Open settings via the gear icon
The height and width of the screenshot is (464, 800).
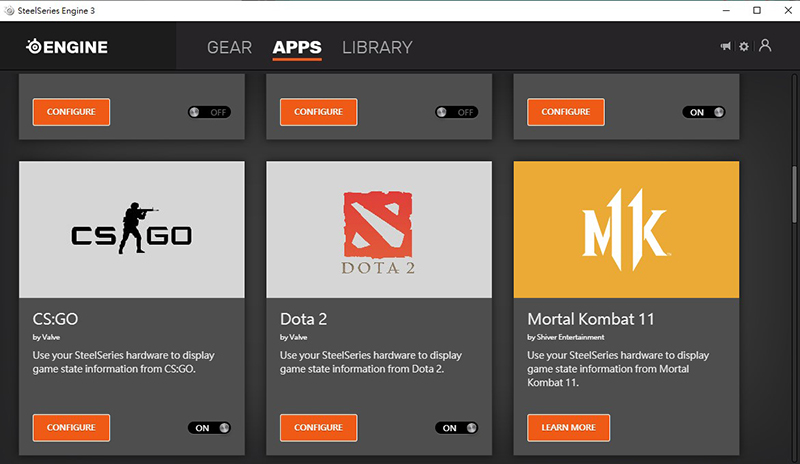pyautogui.click(x=744, y=47)
